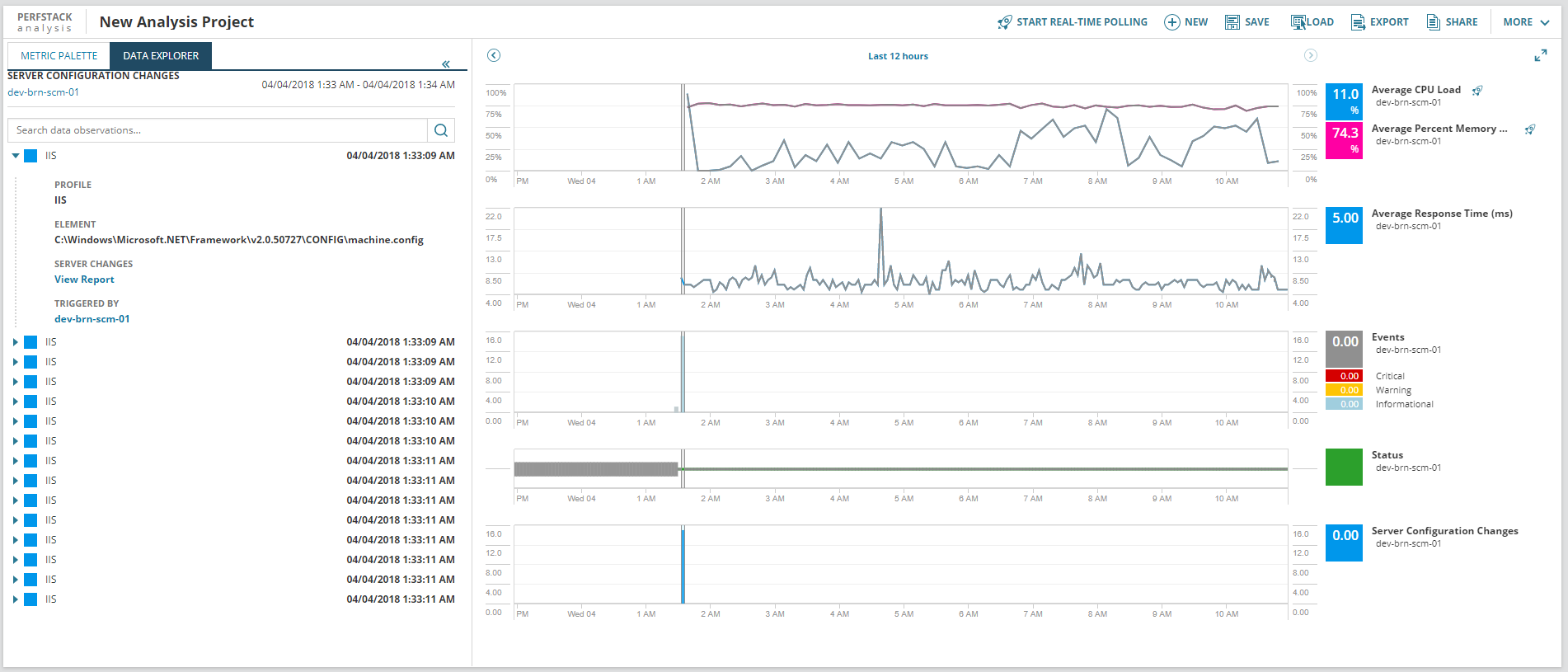Collapse the left panel with double chevron
1568x672 pixels.
point(445,63)
